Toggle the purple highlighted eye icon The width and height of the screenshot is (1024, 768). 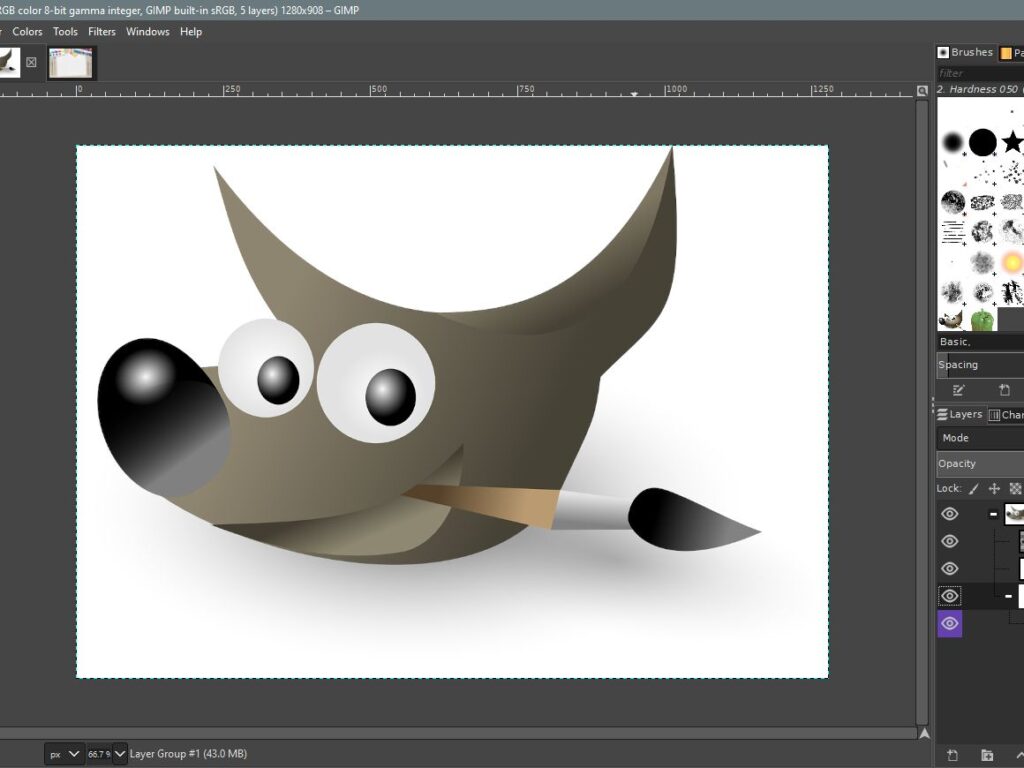950,624
